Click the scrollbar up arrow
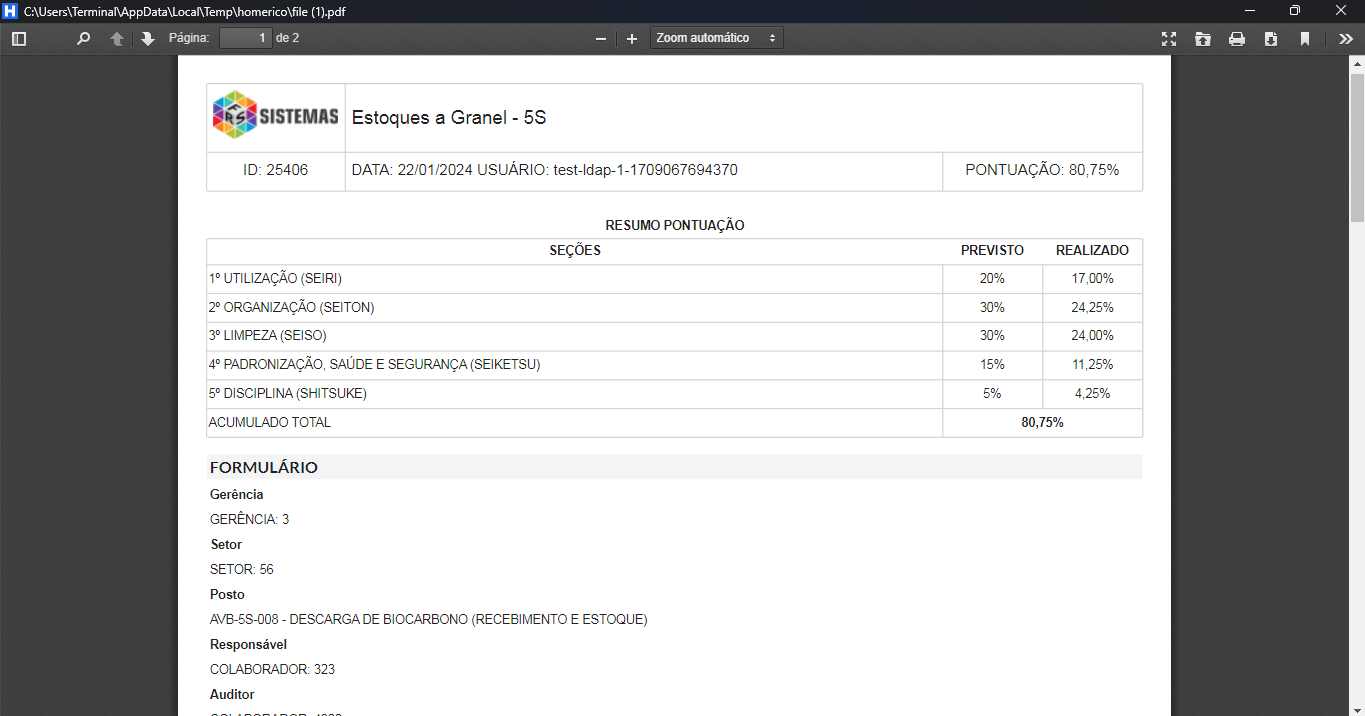This screenshot has width=1365, height=716. coord(1357,63)
